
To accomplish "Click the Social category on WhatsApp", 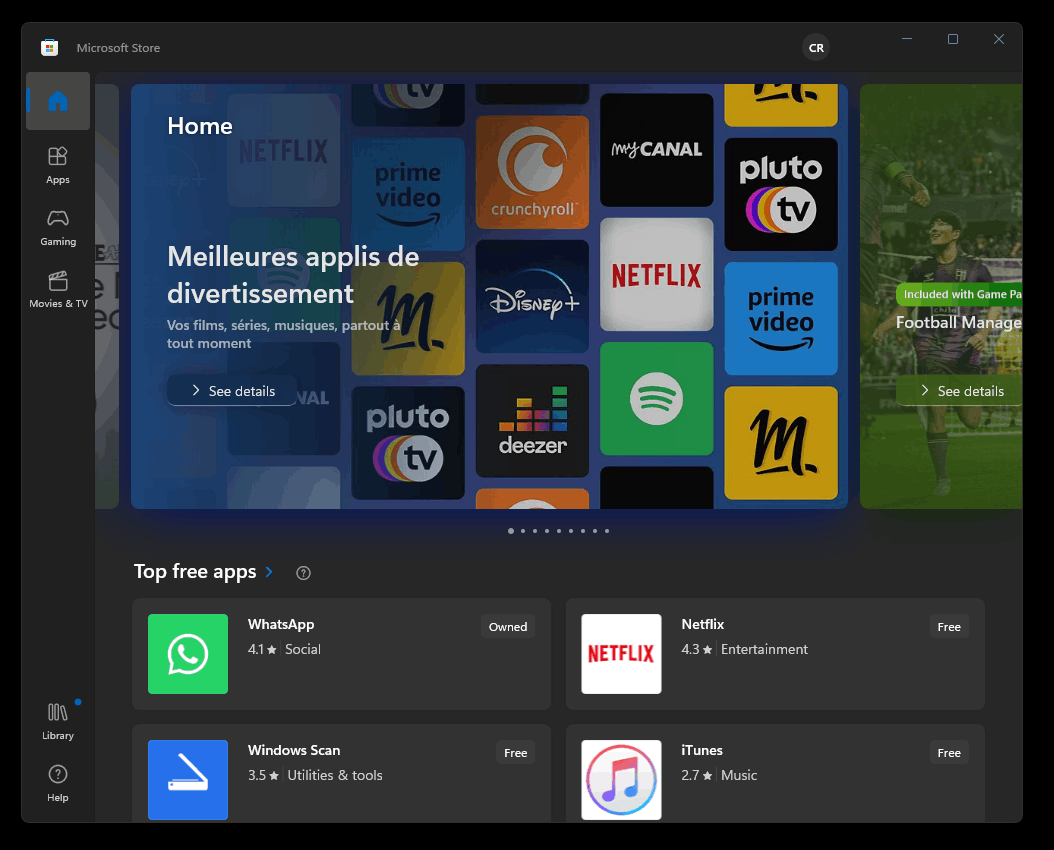I will [302, 649].
